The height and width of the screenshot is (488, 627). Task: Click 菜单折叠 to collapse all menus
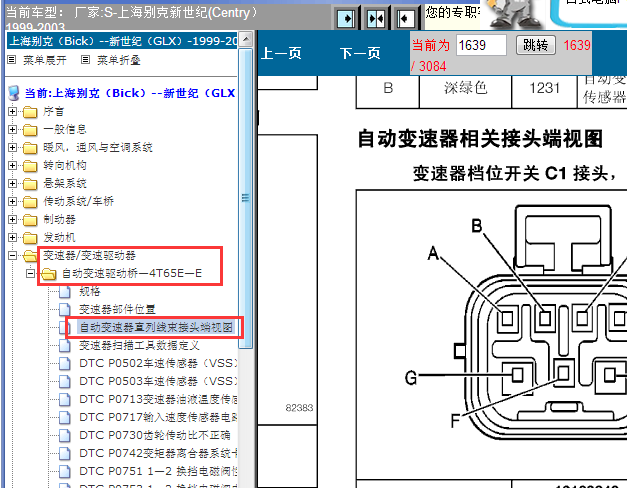[x=119, y=60]
